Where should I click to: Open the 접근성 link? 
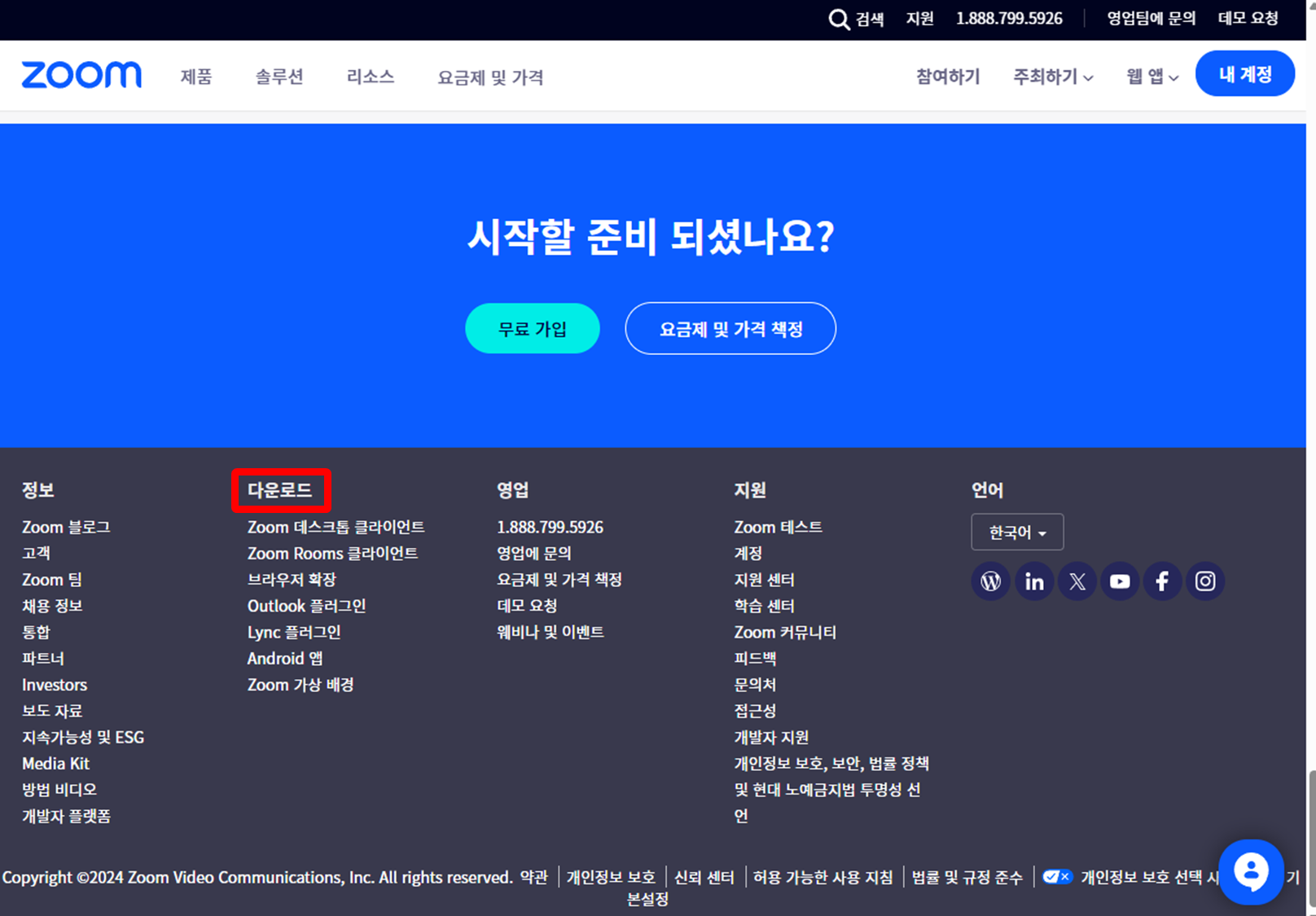point(755,711)
